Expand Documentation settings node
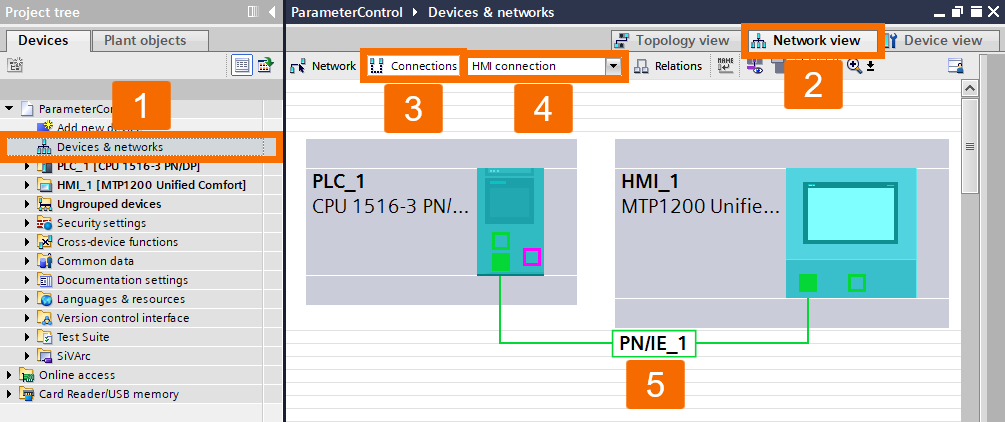Image resolution: width=1005 pixels, height=422 pixels. click(27, 280)
